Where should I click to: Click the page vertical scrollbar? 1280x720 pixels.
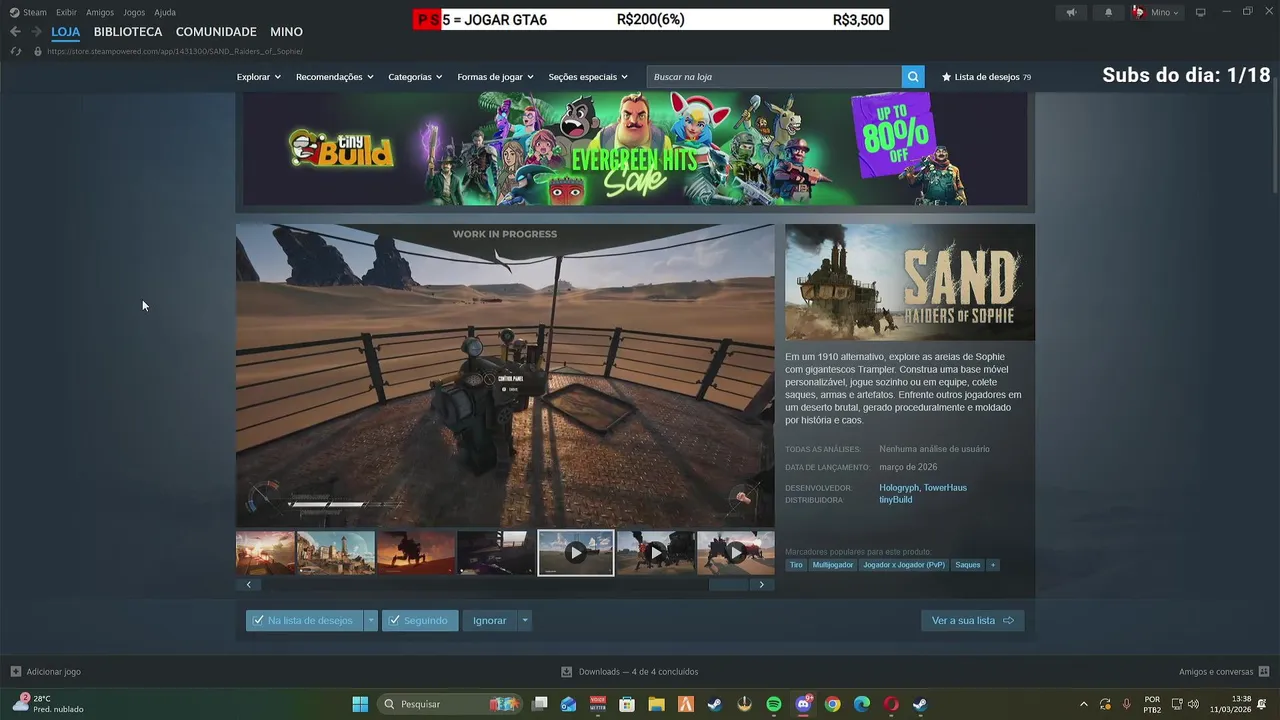[1274, 135]
